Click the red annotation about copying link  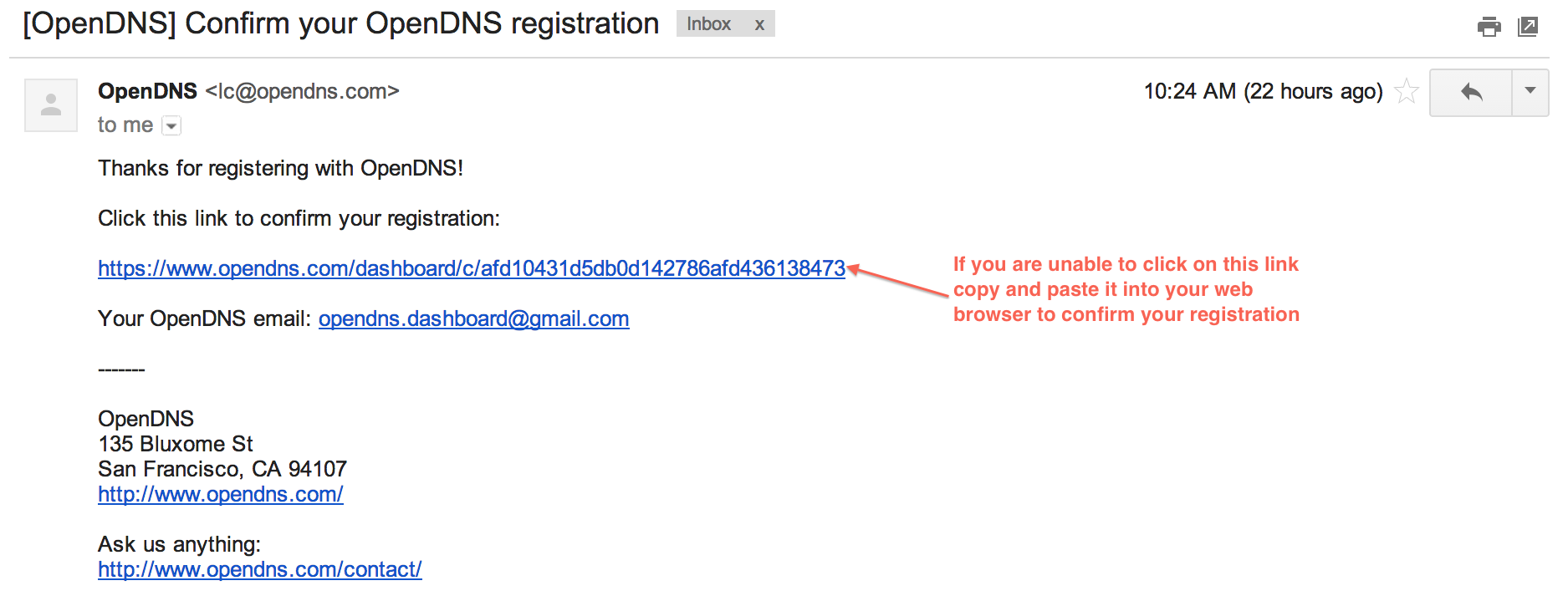pyautogui.click(x=1126, y=289)
